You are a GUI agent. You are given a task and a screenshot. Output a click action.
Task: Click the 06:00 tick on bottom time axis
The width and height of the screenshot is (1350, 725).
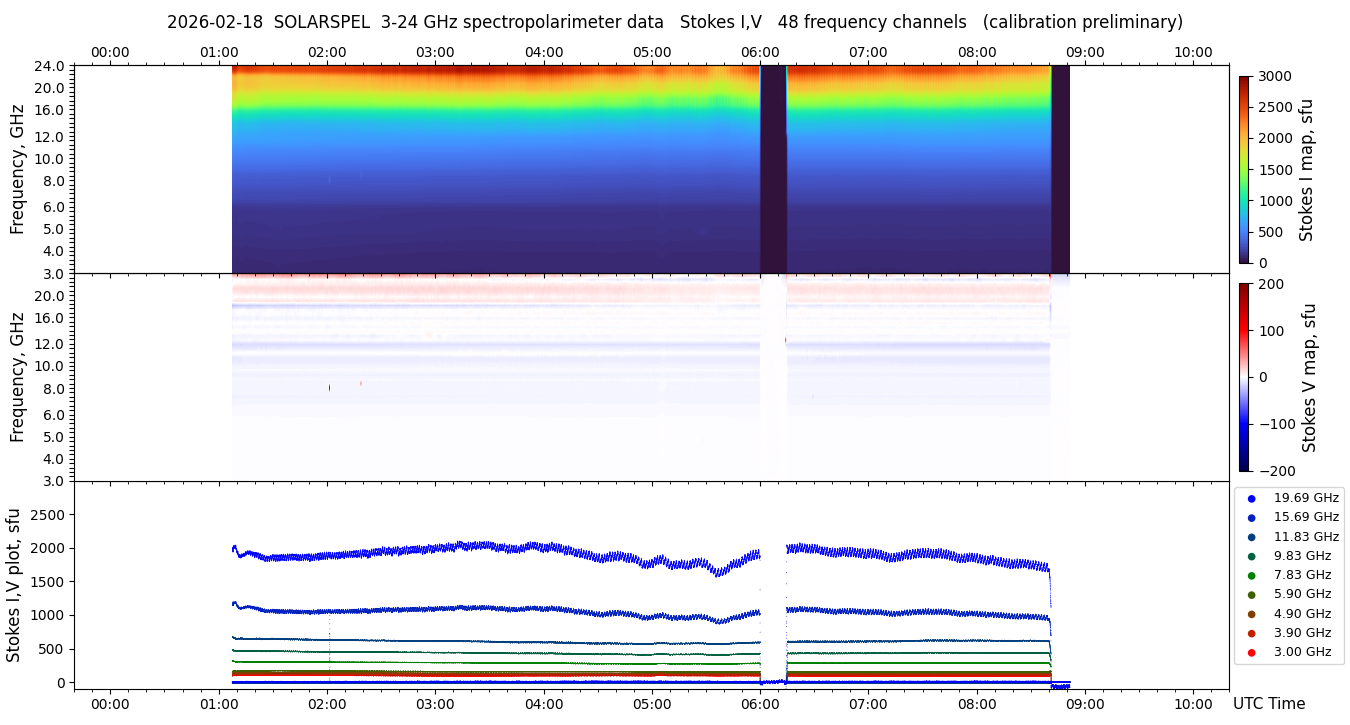(x=760, y=704)
